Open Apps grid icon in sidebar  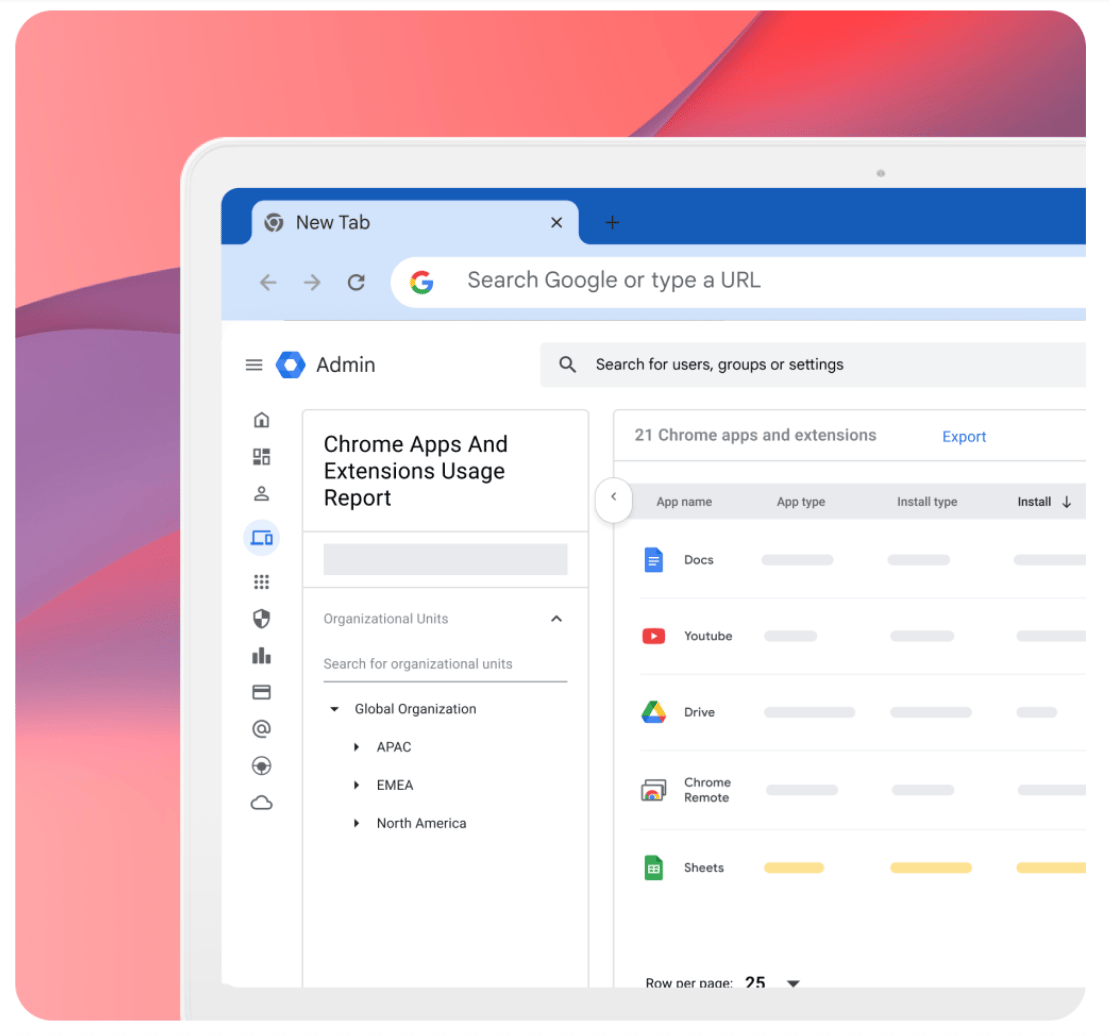[261, 582]
